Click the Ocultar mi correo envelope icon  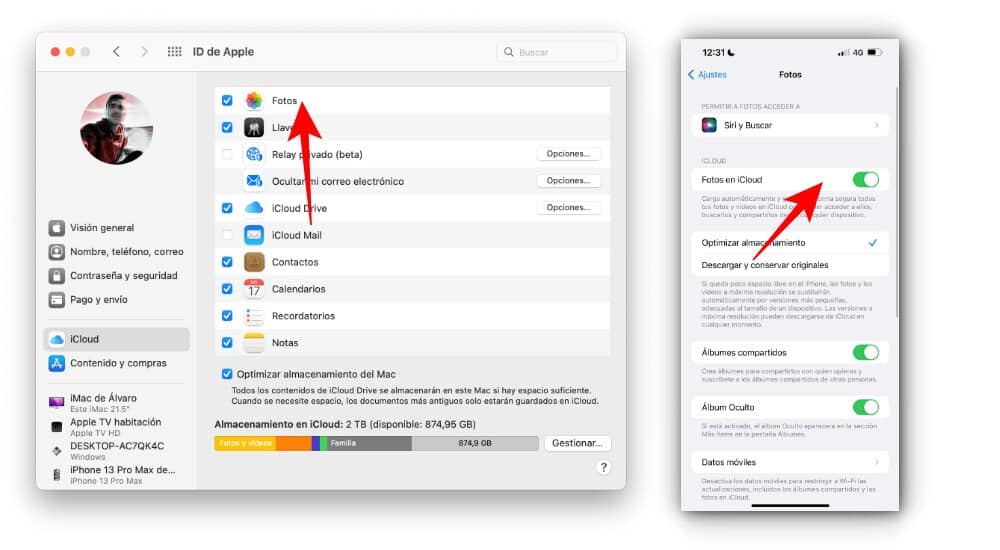tap(254, 181)
